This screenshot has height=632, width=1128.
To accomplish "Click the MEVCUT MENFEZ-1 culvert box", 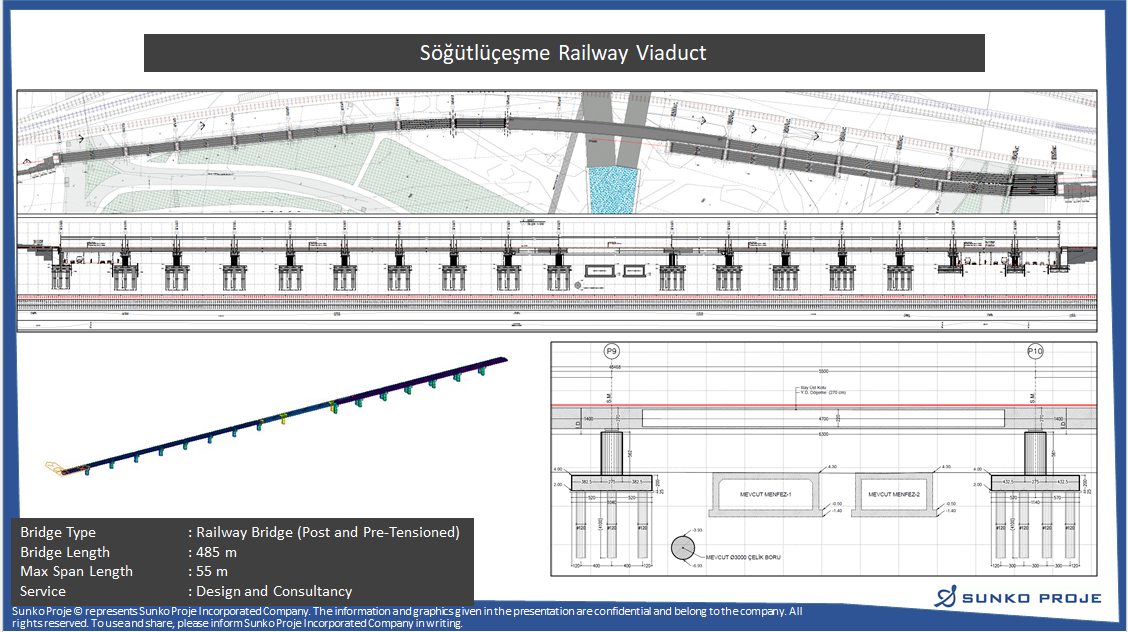I will 765,495.
